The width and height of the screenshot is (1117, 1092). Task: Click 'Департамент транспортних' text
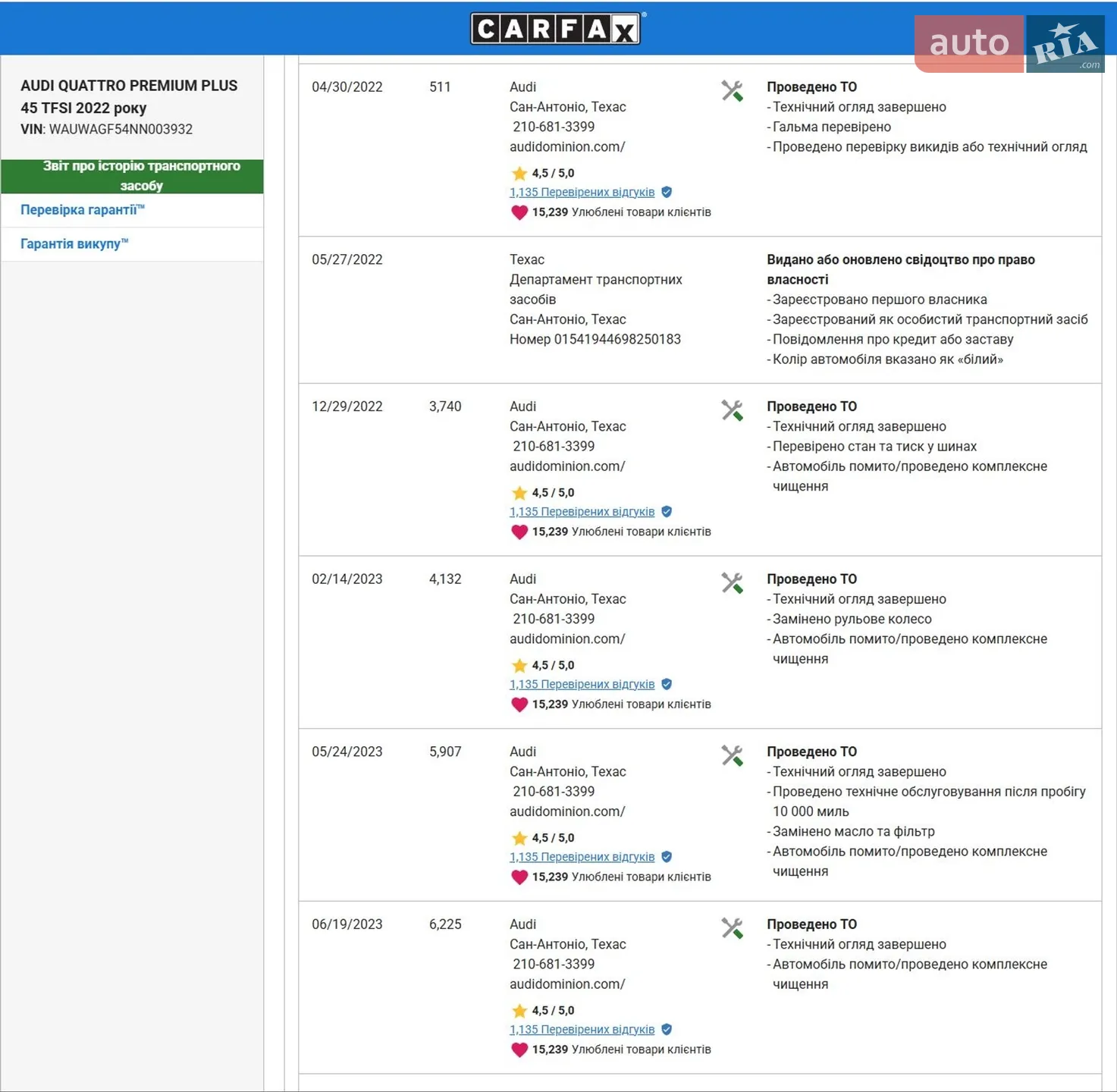tap(596, 280)
